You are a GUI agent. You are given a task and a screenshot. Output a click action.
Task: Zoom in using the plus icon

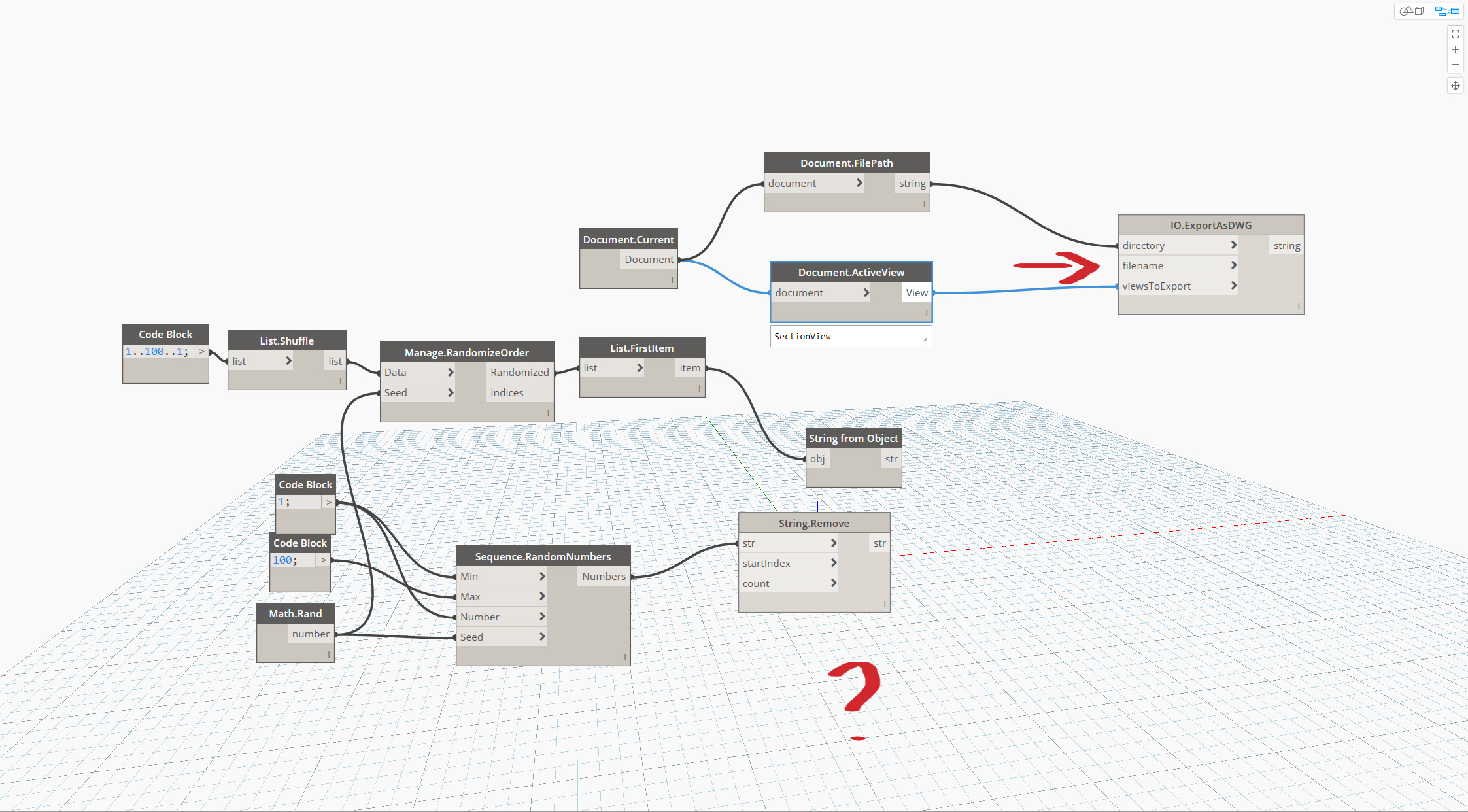pyautogui.click(x=1456, y=50)
